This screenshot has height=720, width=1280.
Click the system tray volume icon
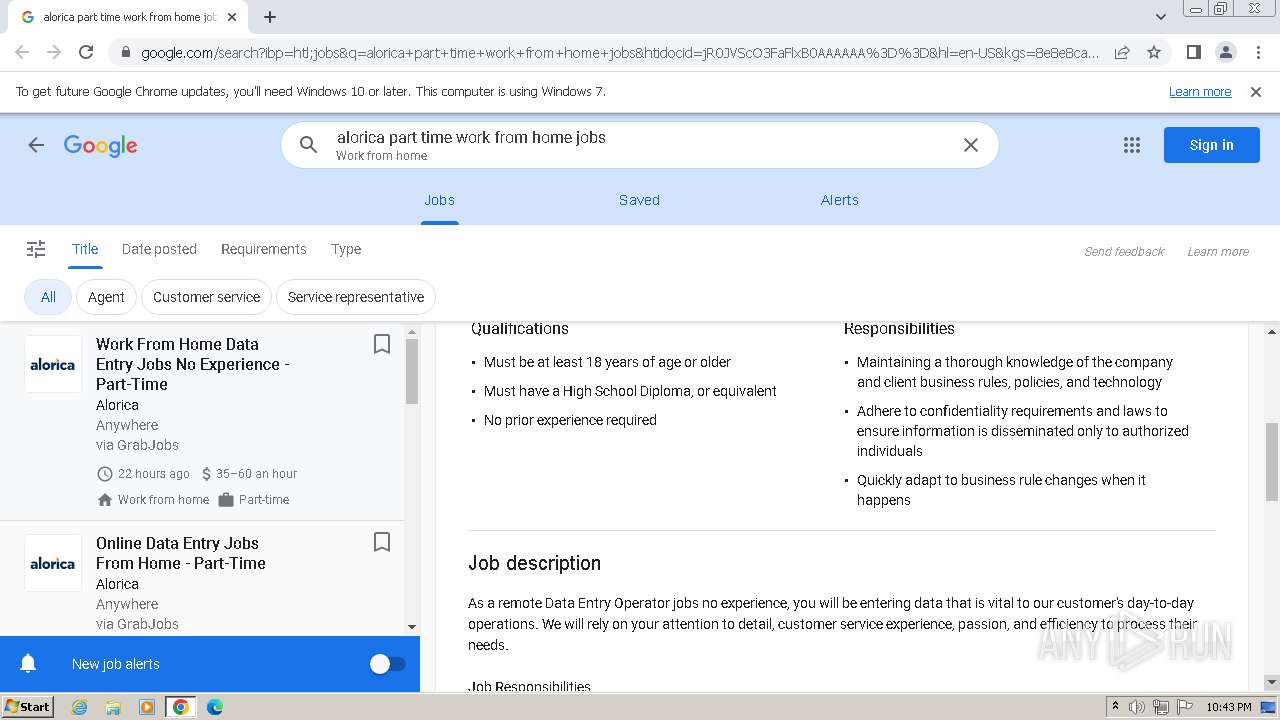point(1137,707)
